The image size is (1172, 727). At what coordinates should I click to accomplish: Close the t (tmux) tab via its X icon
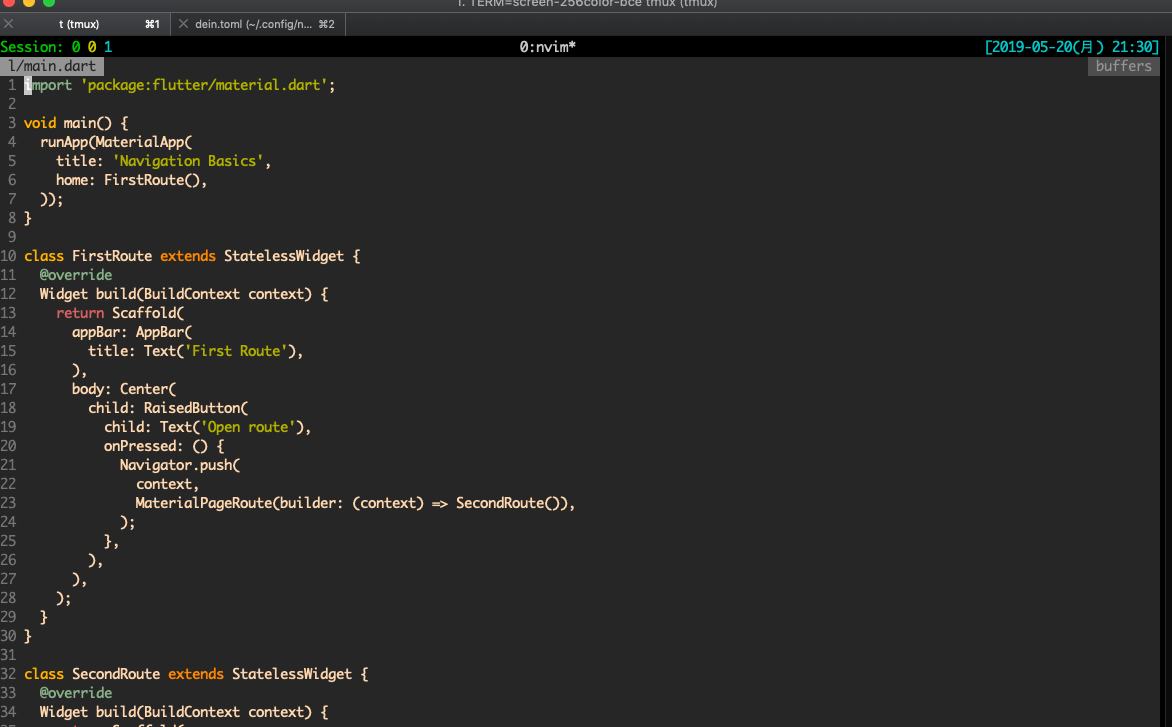point(8,22)
